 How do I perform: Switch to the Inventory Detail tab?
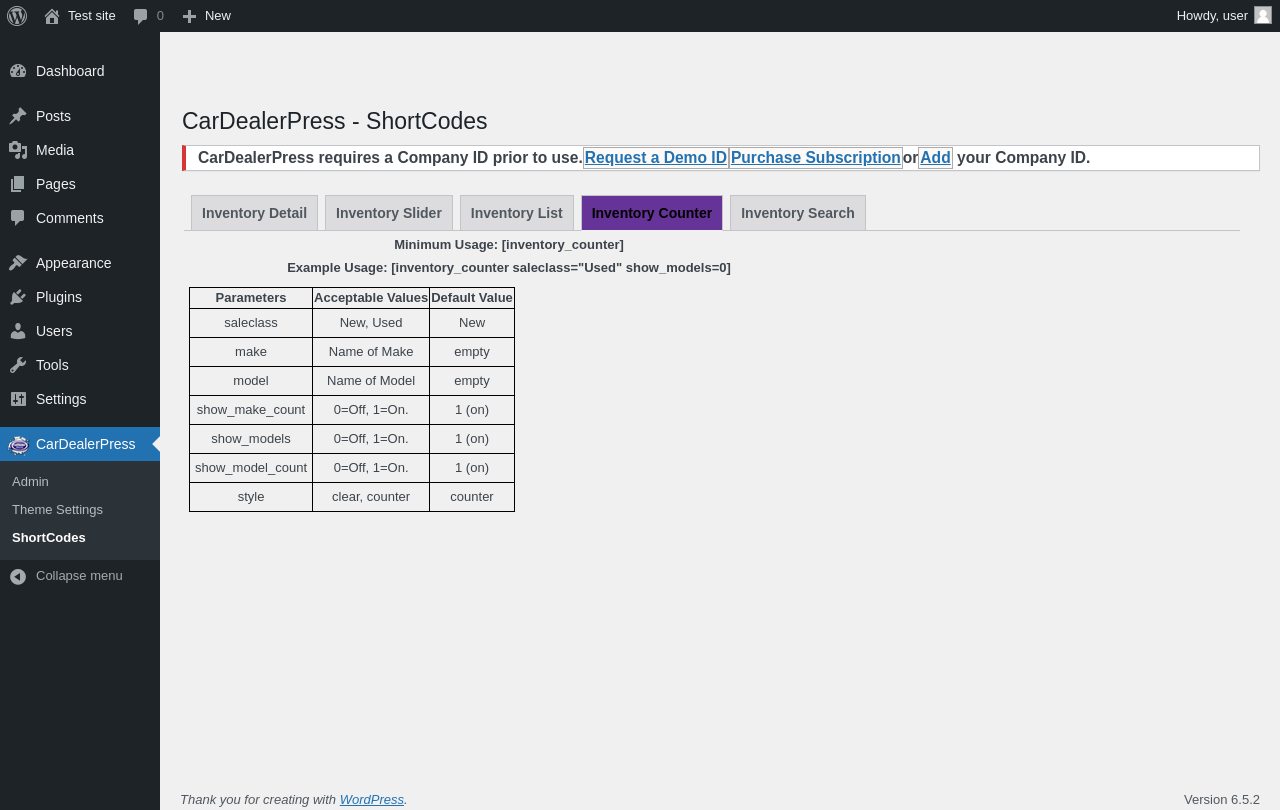point(254,213)
